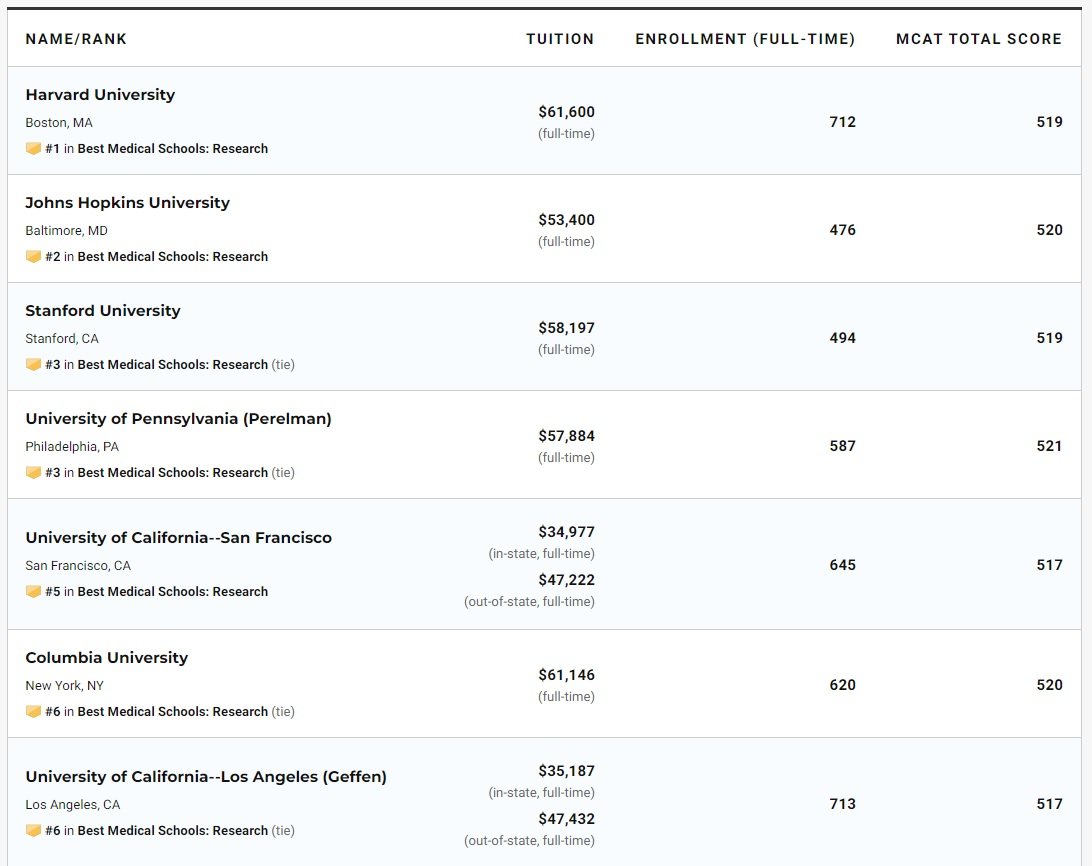Click Stanford's MCAT total score 519
1092x866 pixels.
point(1050,338)
